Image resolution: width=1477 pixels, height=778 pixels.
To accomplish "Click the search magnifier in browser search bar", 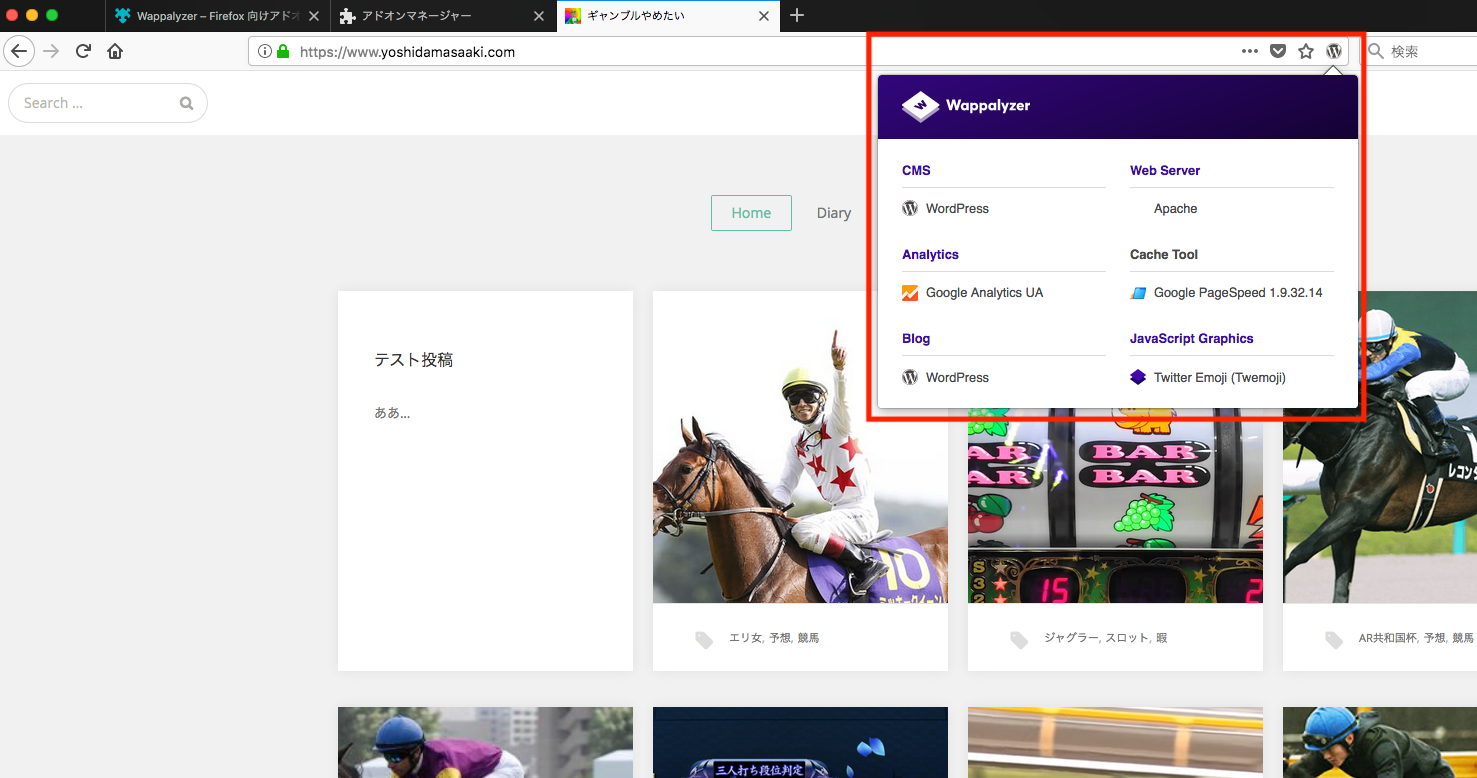I will point(1376,51).
